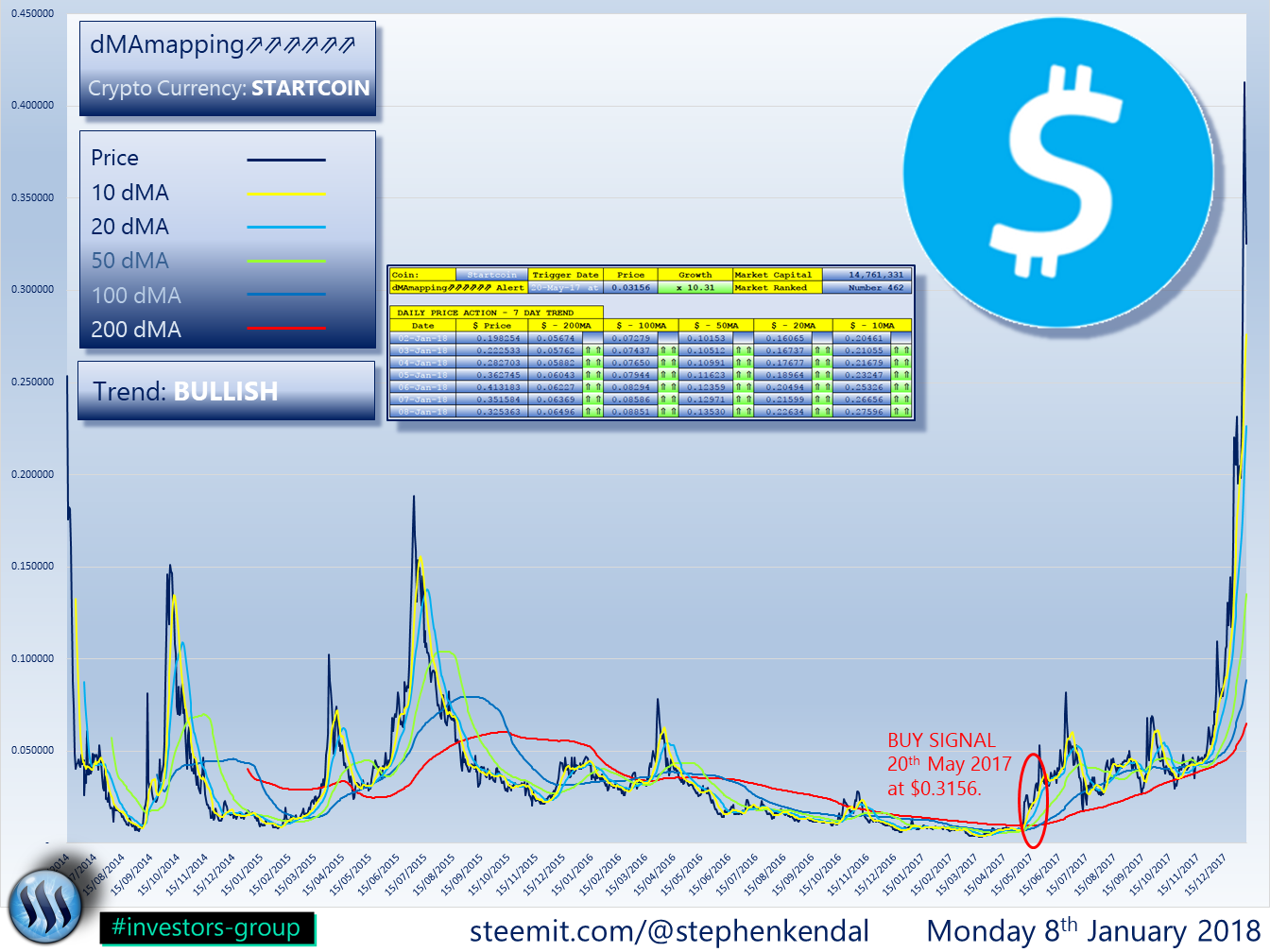The height and width of the screenshot is (952, 1270).
Task: Click the $ - 10MA column header
Action: click(x=872, y=325)
